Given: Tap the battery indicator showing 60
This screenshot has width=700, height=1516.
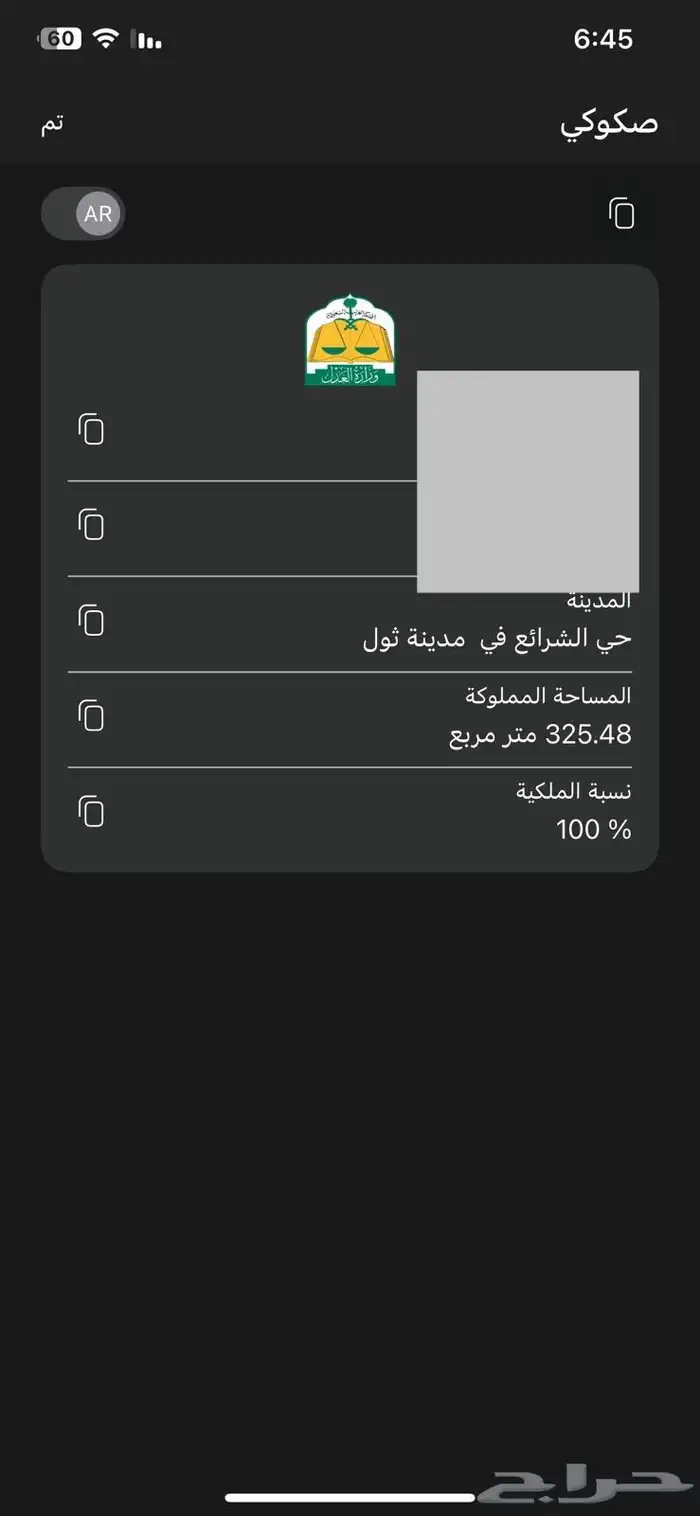Looking at the screenshot, I should pos(60,39).
